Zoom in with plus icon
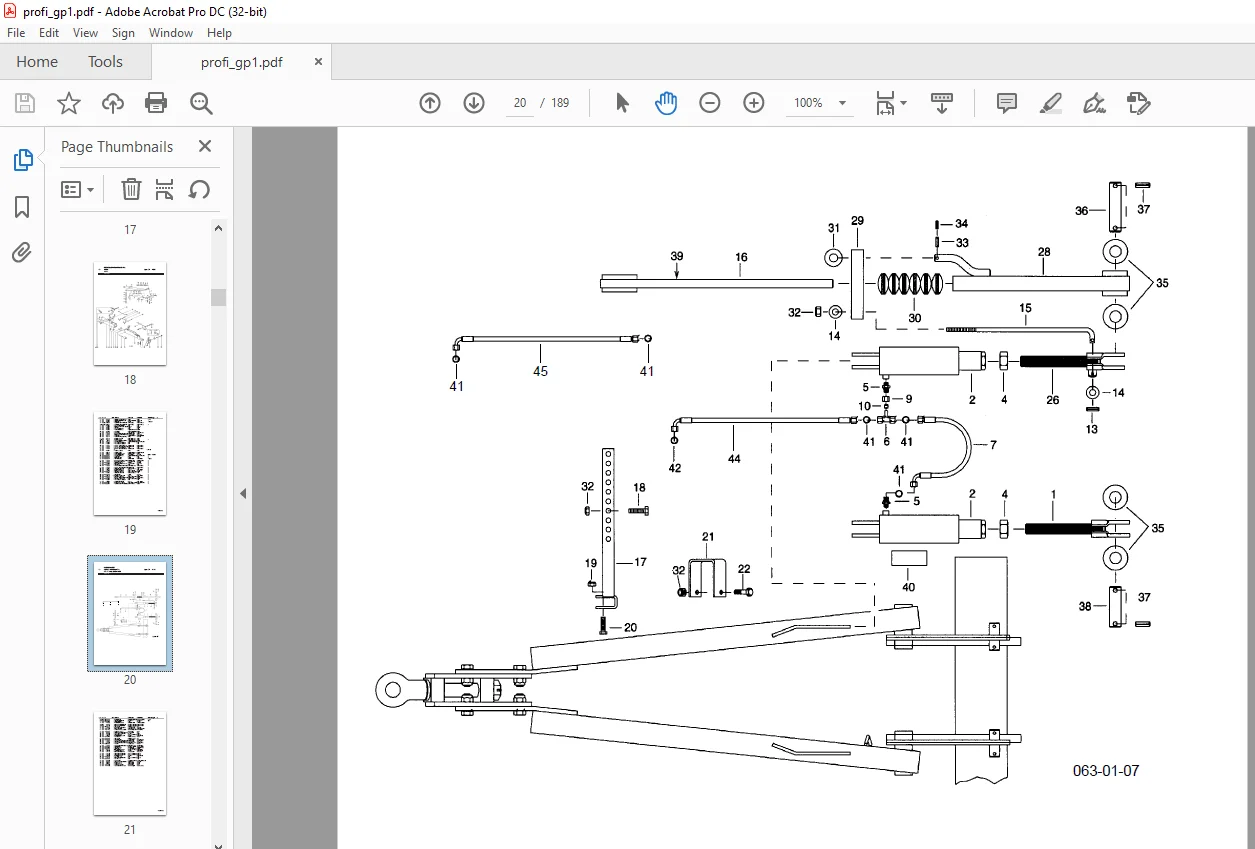The image size is (1255, 849). (x=754, y=103)
